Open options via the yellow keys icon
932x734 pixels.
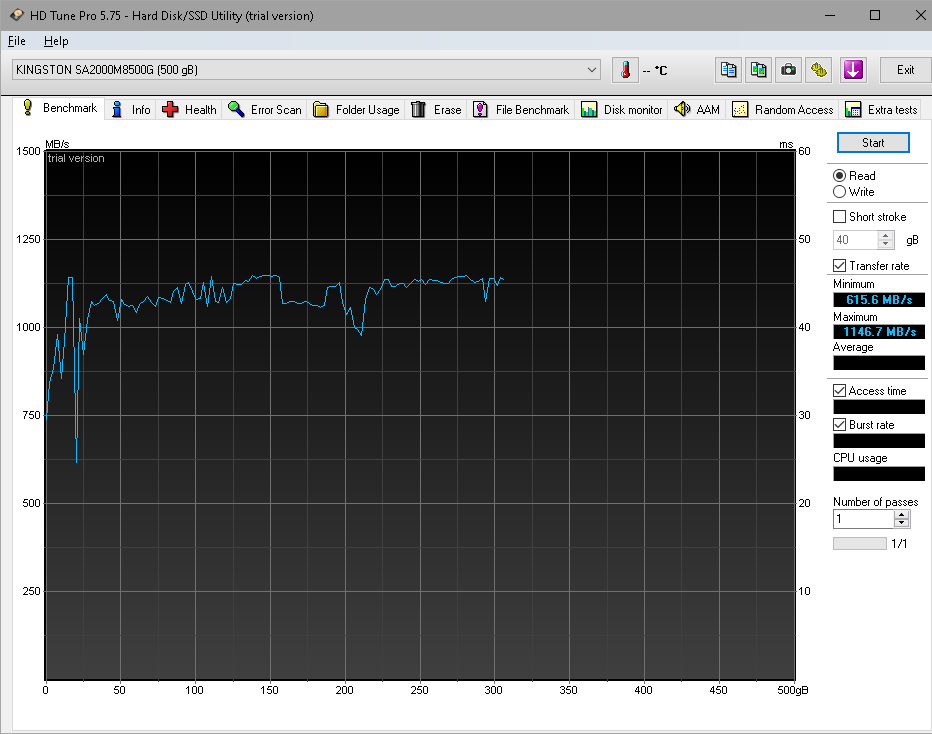[x=818, y=70]
